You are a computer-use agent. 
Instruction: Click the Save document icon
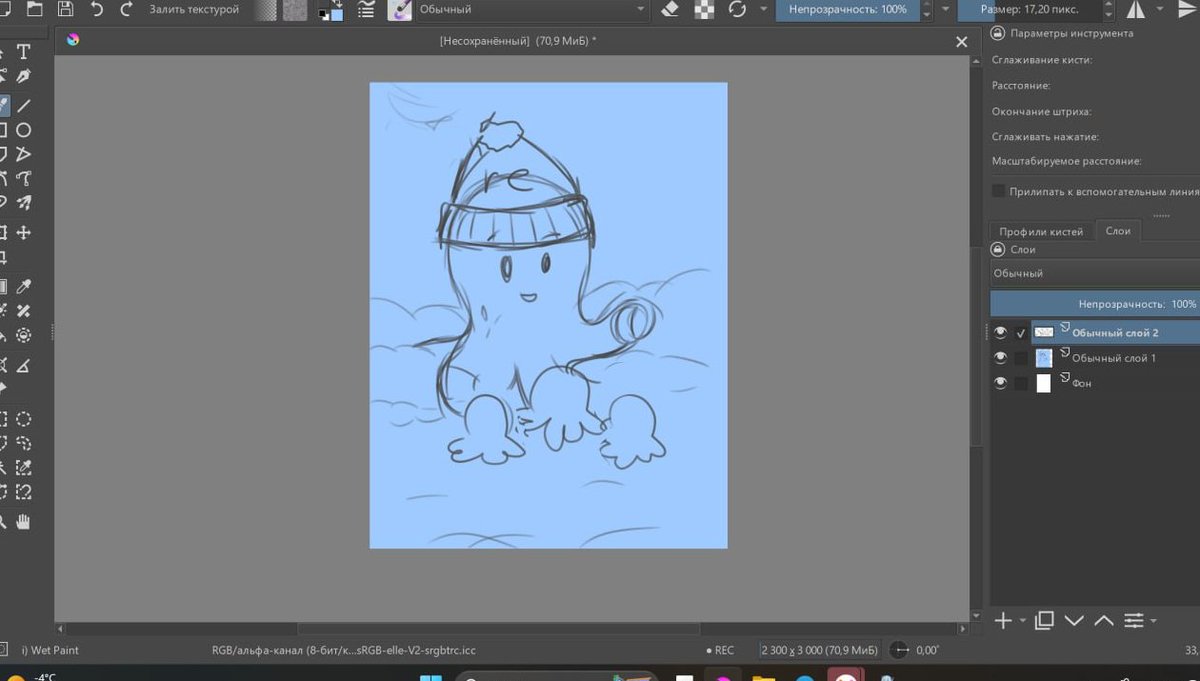pyautogui.click(x=65, y=9)
